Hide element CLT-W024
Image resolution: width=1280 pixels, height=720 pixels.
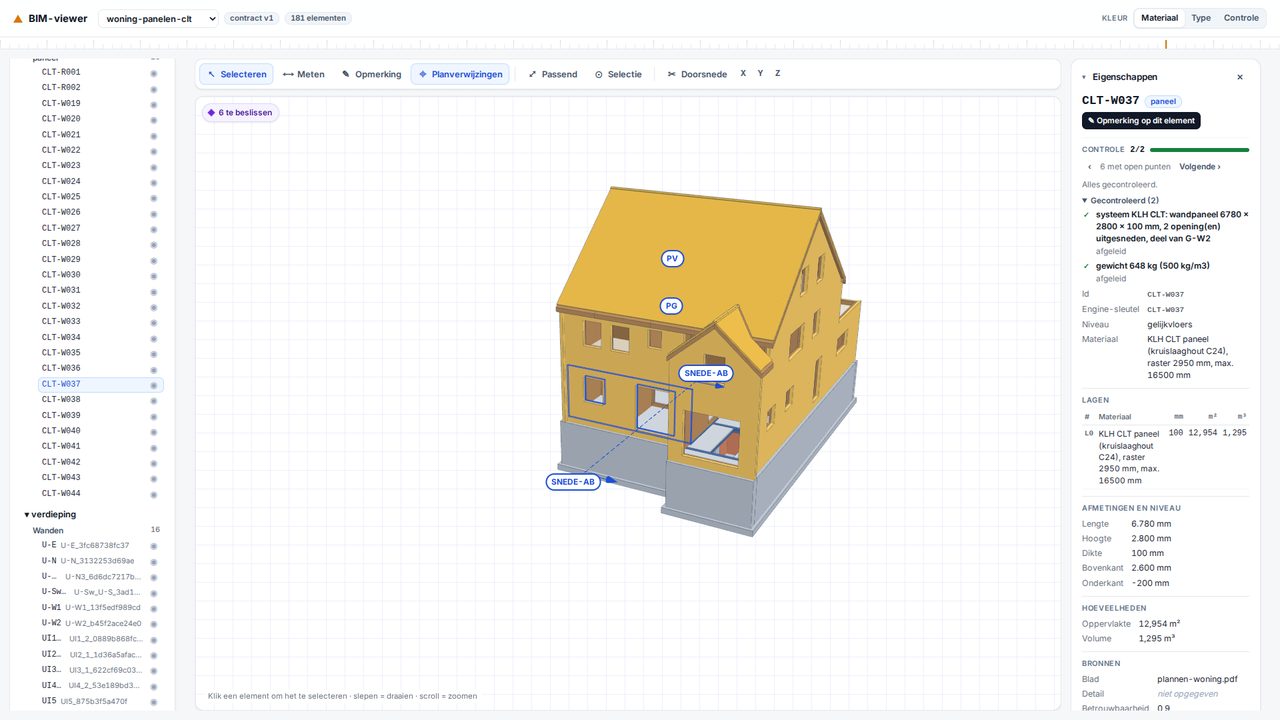click(154, 182)
